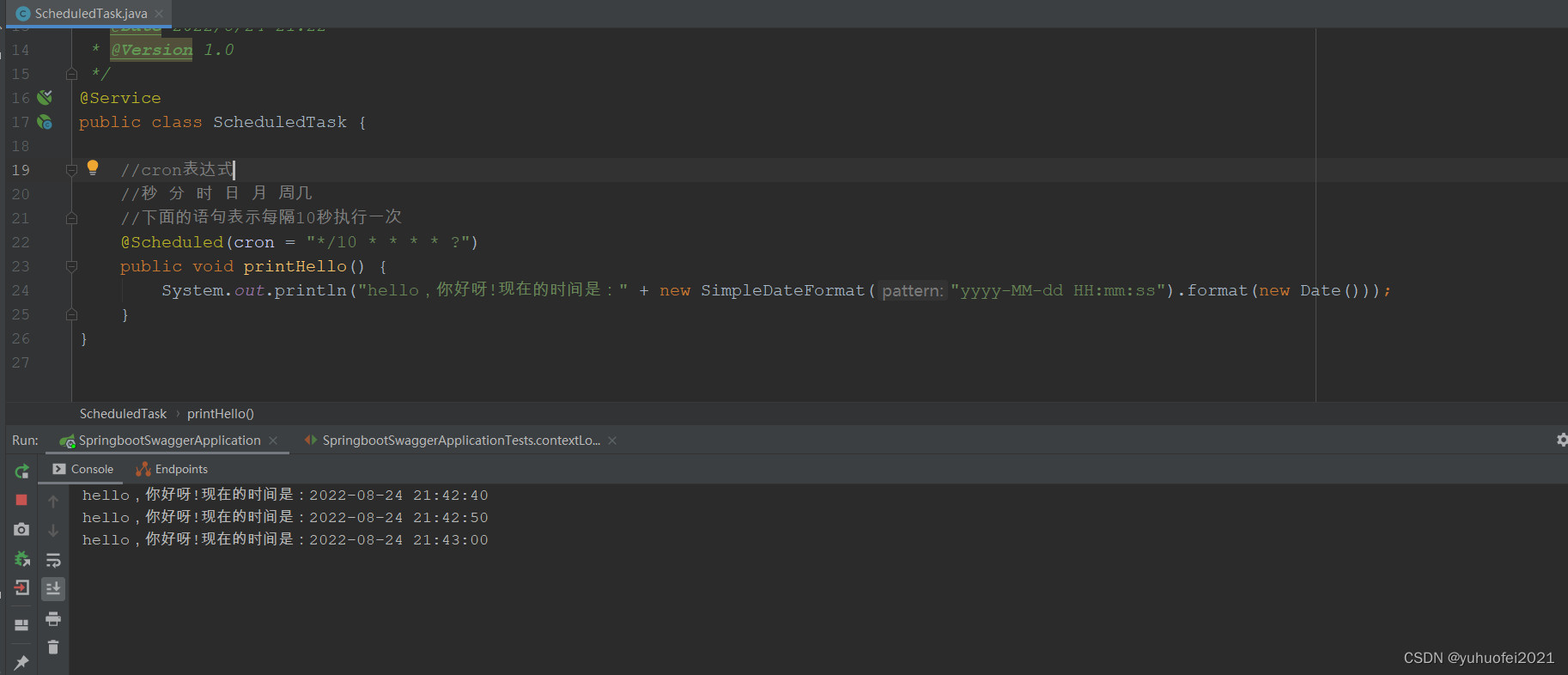Select the ScheduledTask.java editor tab
1568x675 pixels.
[90, 14]
